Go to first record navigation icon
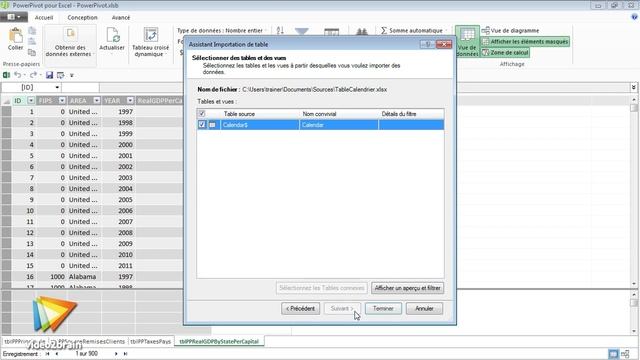This screenshot has width=640, height=360. pos(47,354)
